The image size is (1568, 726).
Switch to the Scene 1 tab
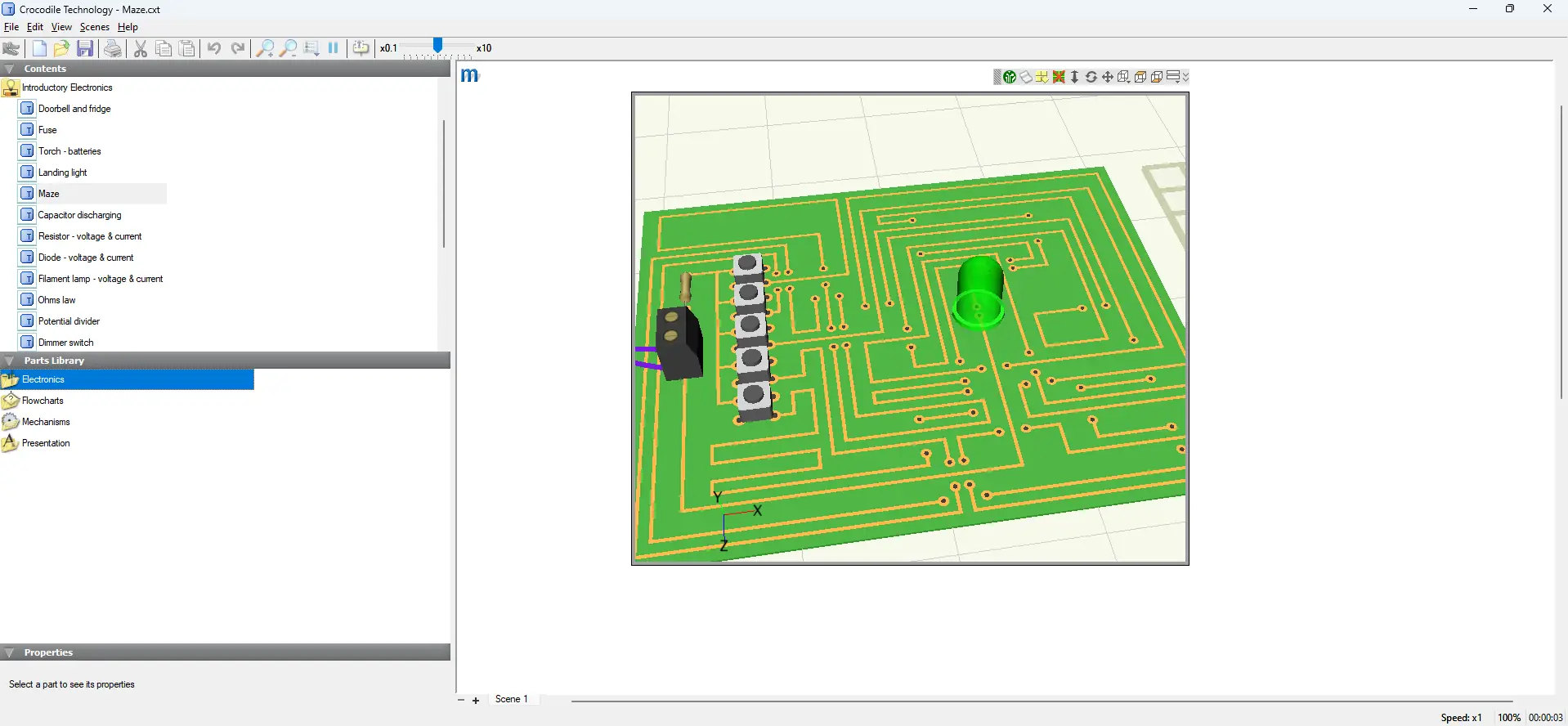pyautogui.click(x=512, y=699)
